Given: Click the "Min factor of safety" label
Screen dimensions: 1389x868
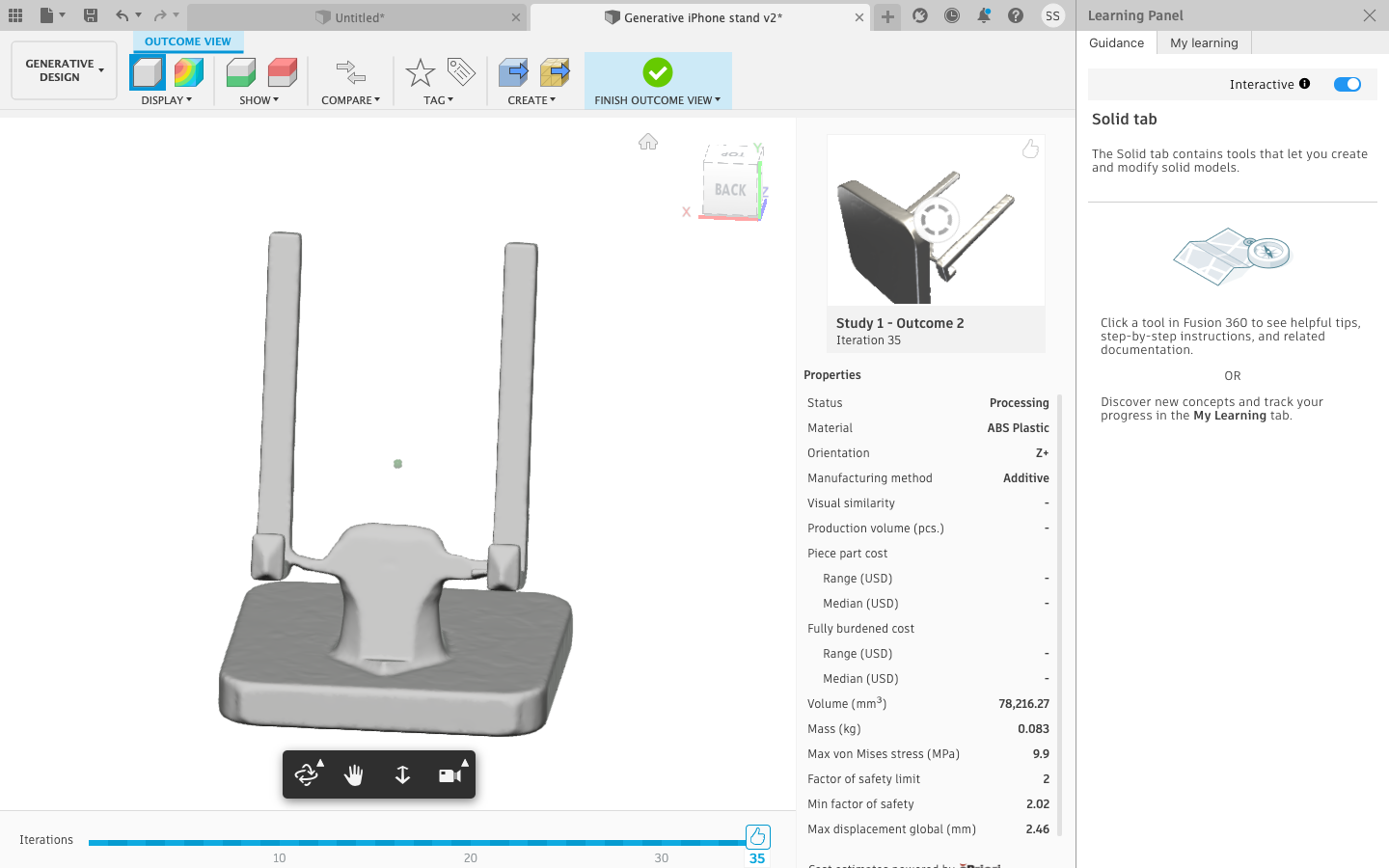Looking at the screenshot, I should point(860,804).
